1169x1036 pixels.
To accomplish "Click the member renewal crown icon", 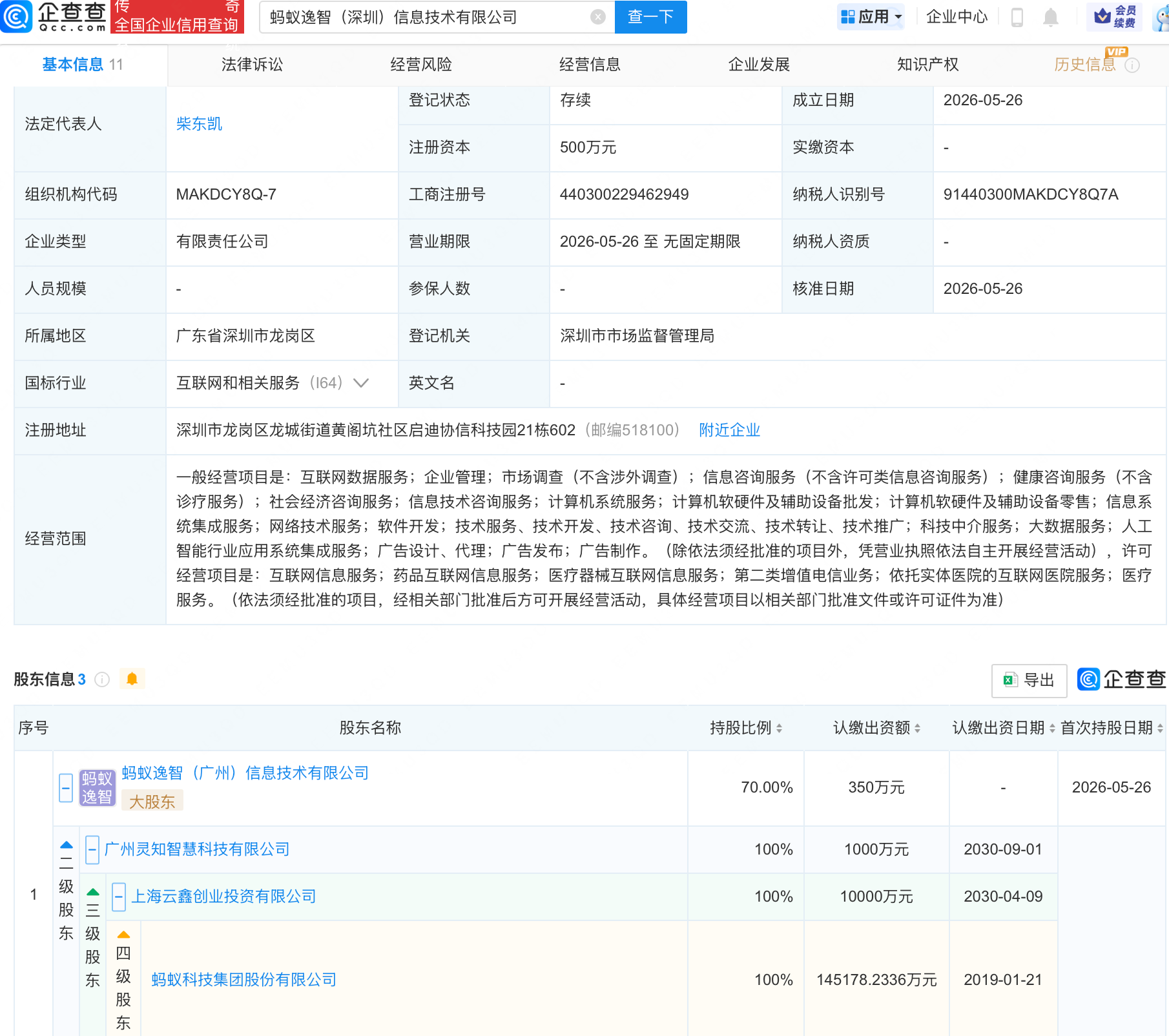I will (x=1102, y=16).
